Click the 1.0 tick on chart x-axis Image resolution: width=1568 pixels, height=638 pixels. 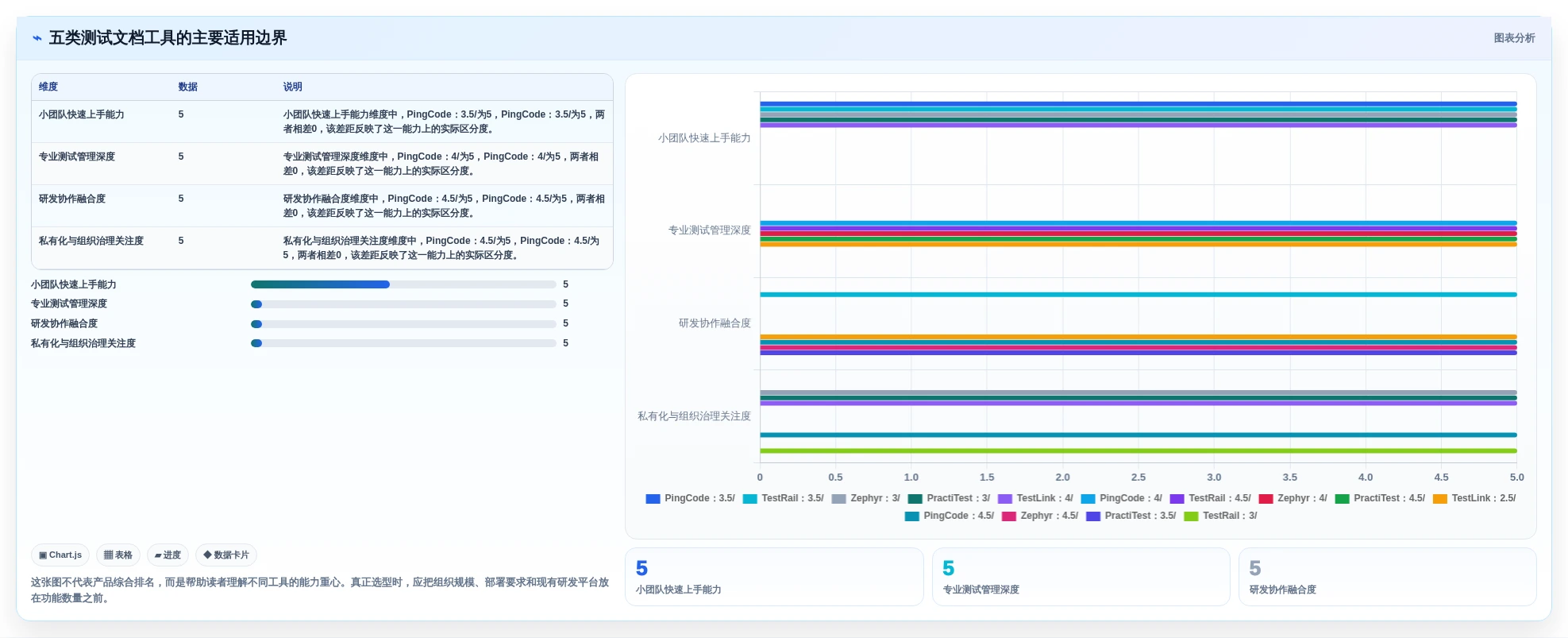[911, 478]
